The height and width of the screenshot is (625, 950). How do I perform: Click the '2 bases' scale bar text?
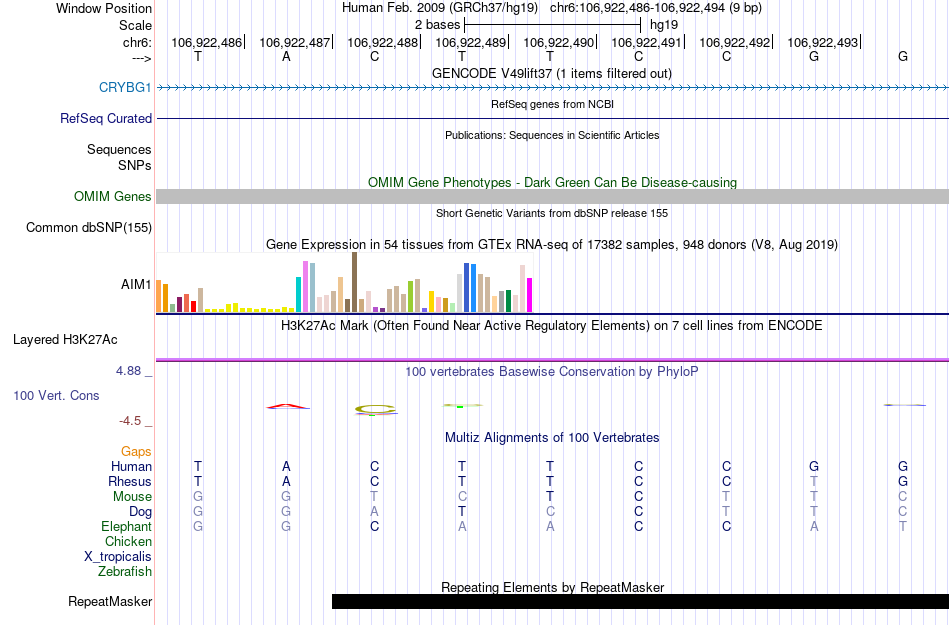(x=437, y=25)
